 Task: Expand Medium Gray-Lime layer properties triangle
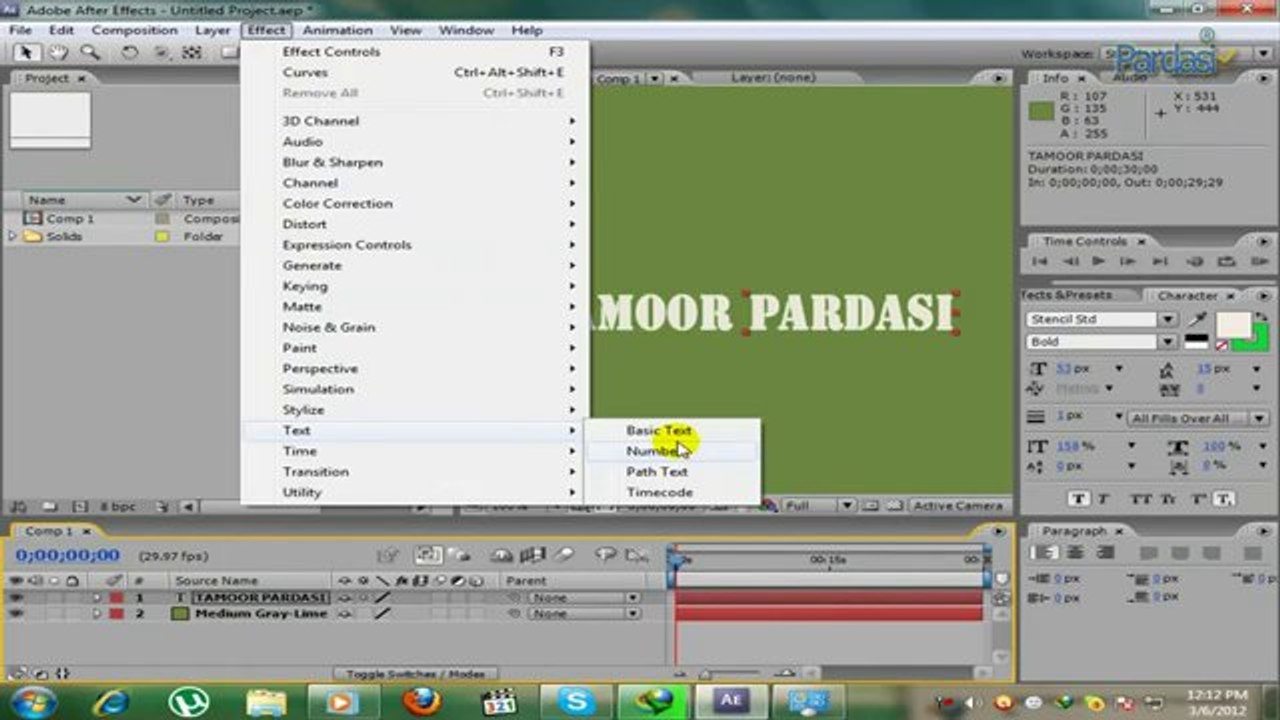pos(97,613)
